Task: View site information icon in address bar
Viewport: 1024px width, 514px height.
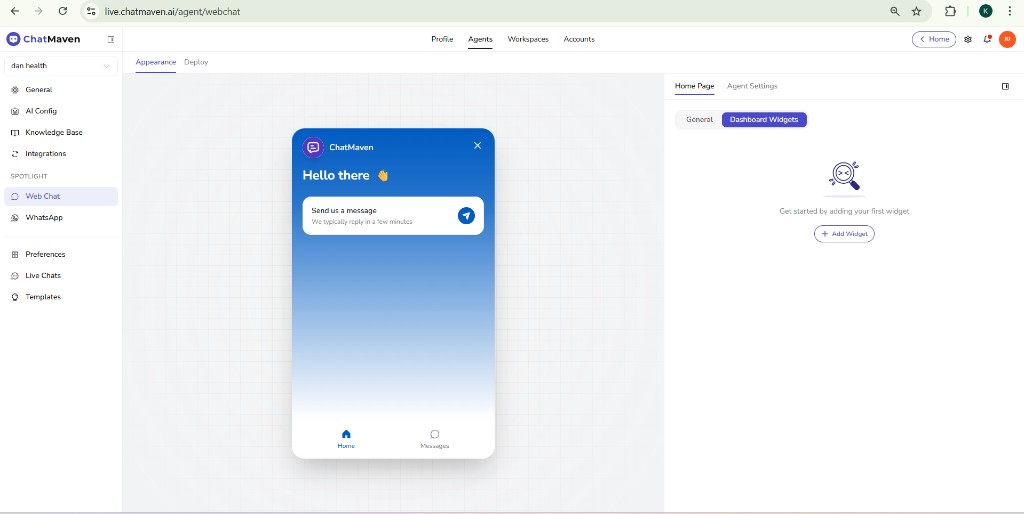Action: tap(91, 11)
